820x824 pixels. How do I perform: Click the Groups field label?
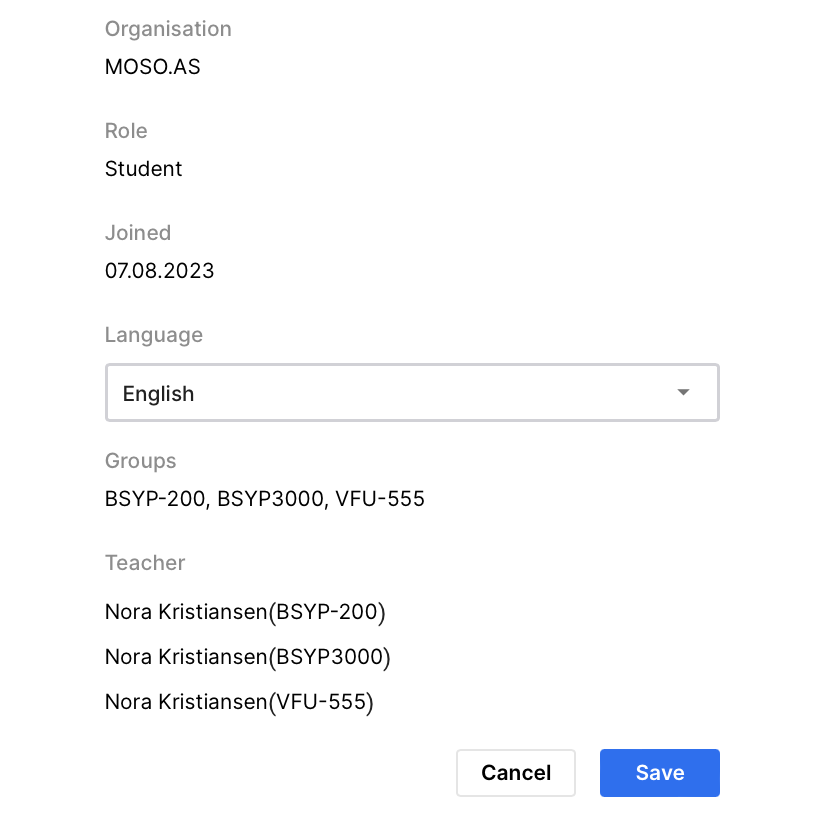141,461
